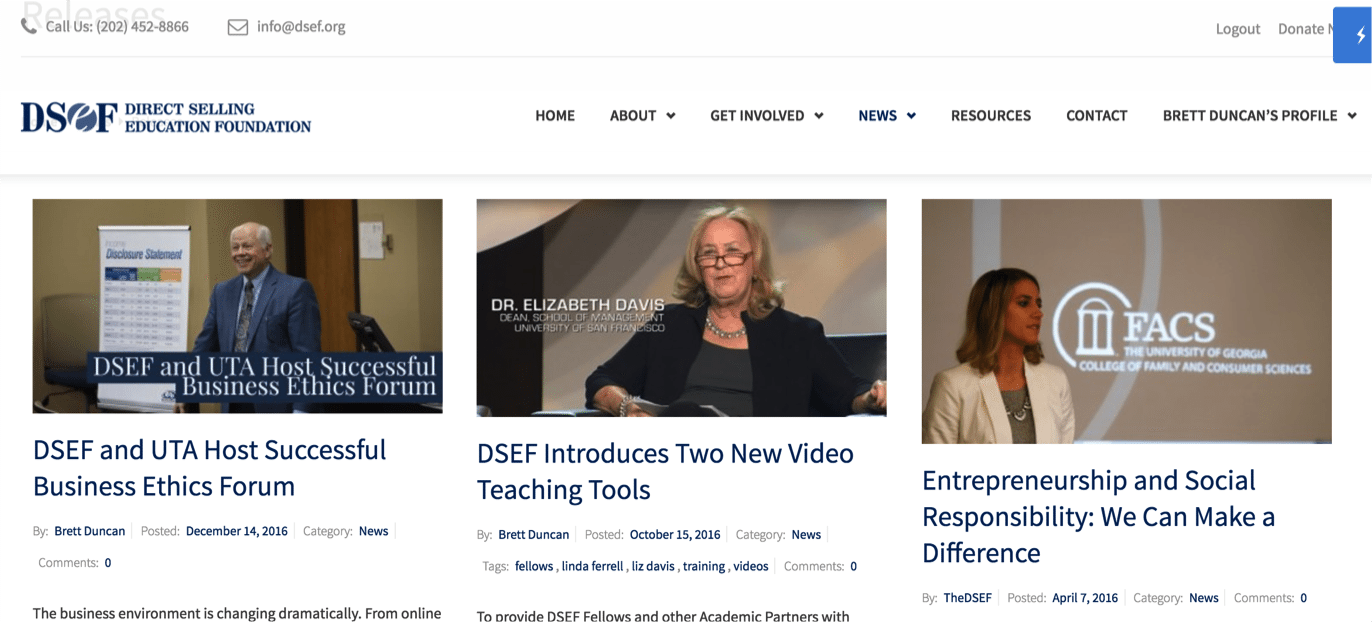Click the comments count on Ethics Forum post
Viewport: 1372px width, 622px height.
108,563
